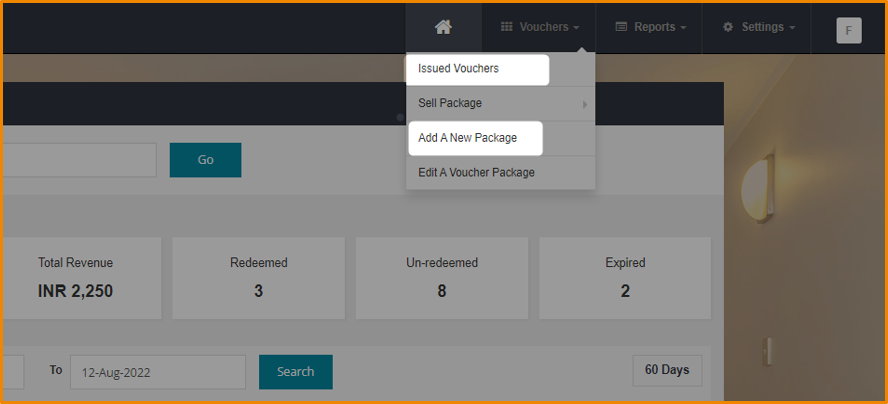Click the Reports list icon
The width and height of the screenshot is (888, 404).
[x=621, y=28]
